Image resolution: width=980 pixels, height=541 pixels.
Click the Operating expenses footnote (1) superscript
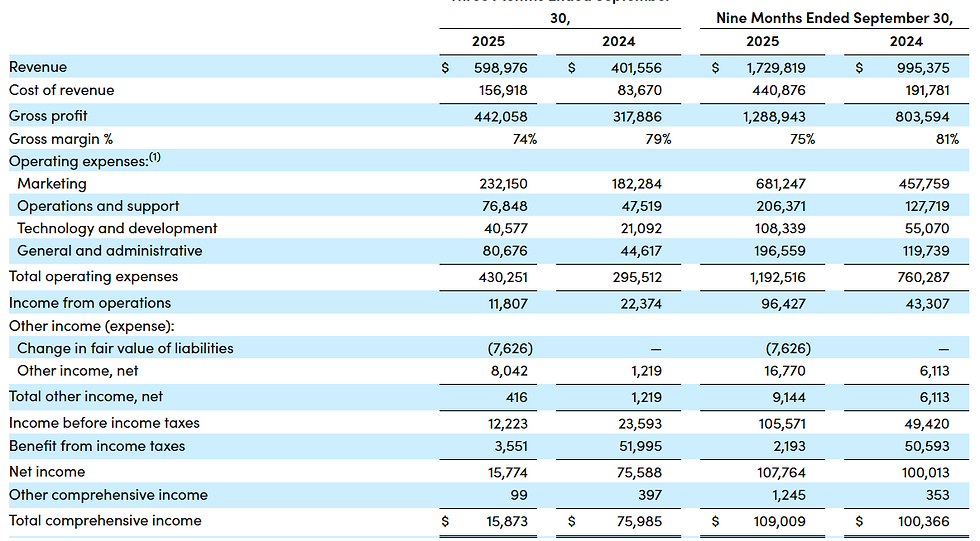pyautogui.click(x=155, y=157)
